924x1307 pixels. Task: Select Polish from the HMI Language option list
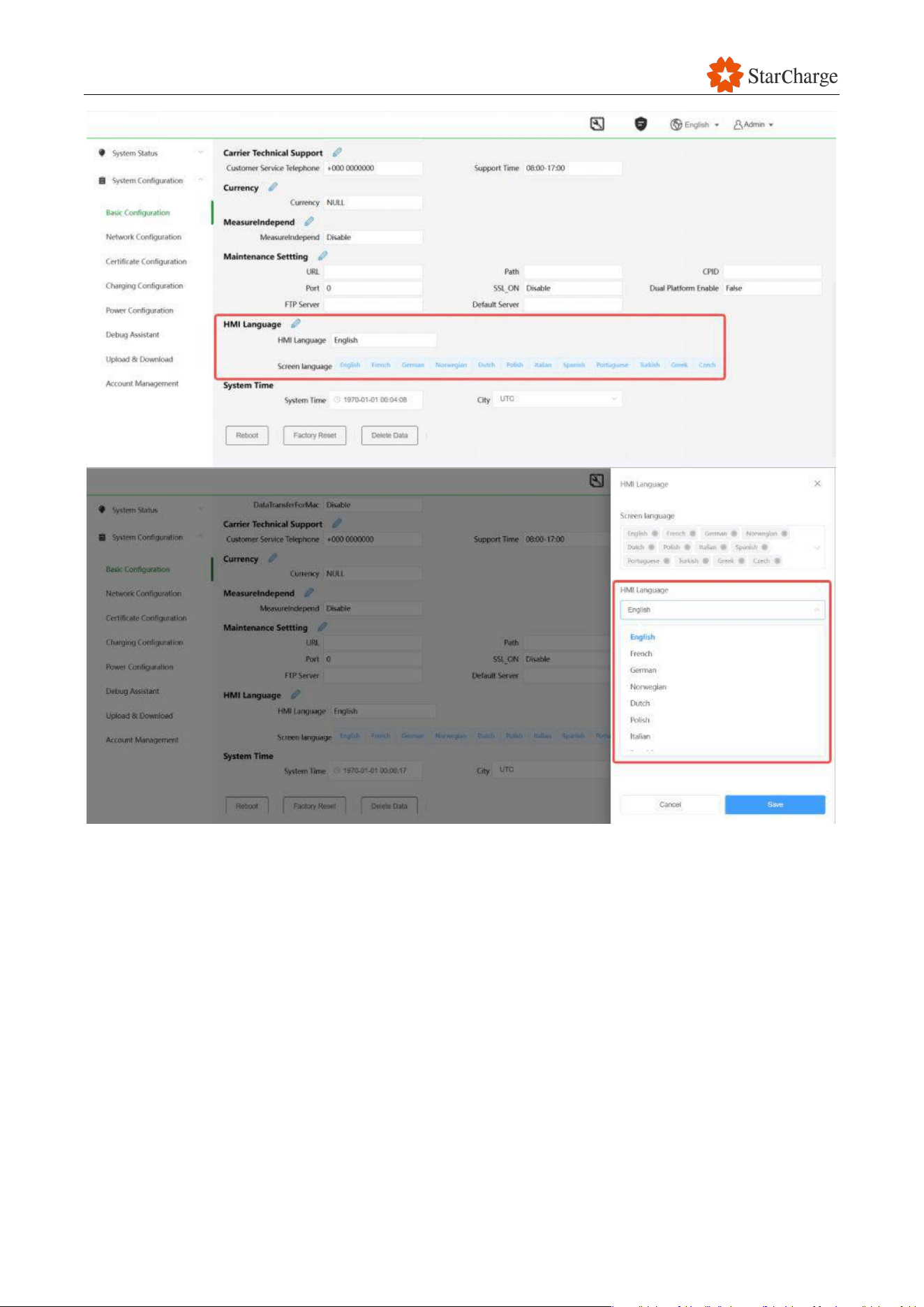(x=639, y=720)
